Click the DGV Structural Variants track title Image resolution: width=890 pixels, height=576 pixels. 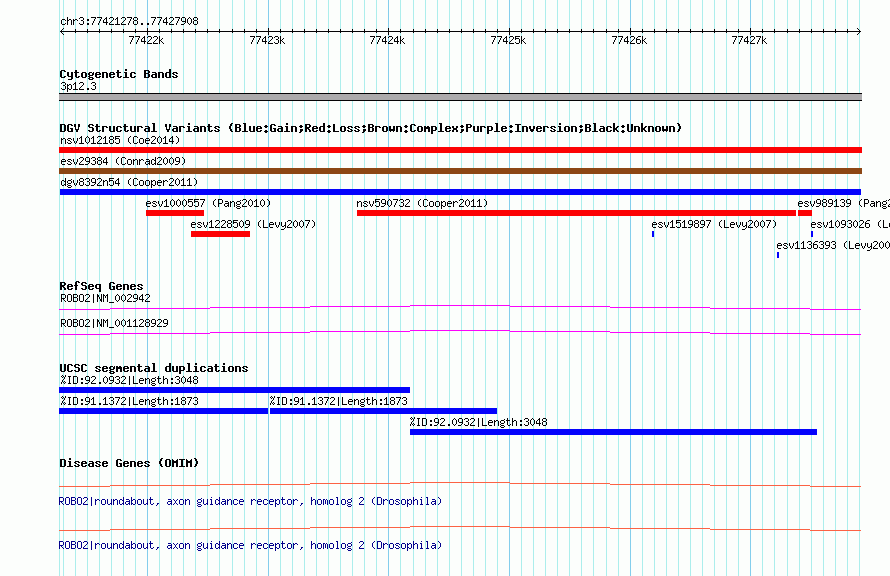[370, 128]
